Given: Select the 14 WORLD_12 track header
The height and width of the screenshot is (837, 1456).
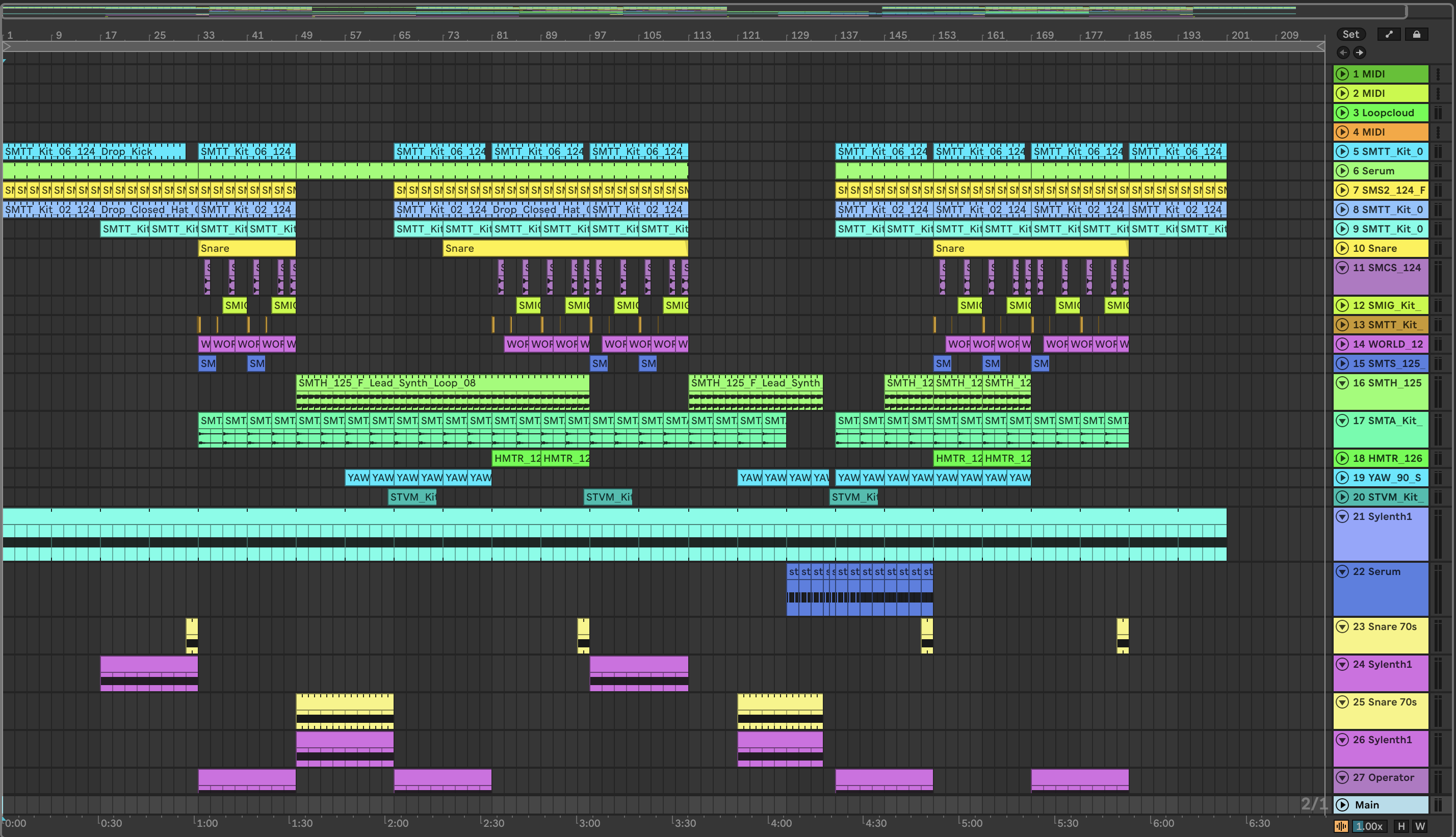Looking at the screenshot, I should pos(1388,345).
